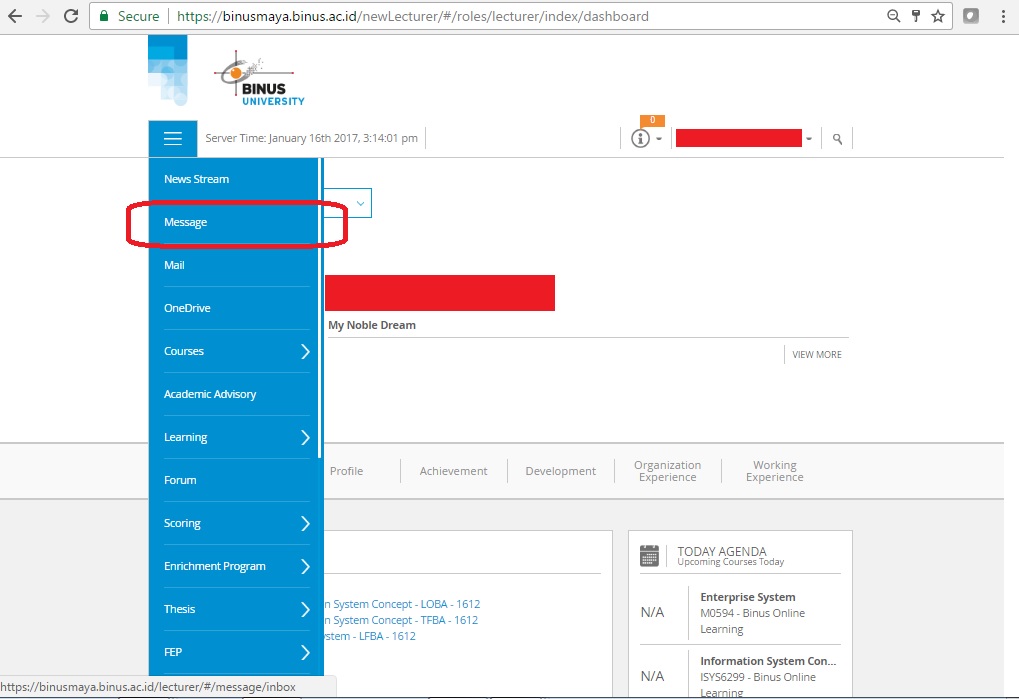Screen dimensions: 1019x699
Task: Open Message from the side menu
Action: click(x=186, y=222)
